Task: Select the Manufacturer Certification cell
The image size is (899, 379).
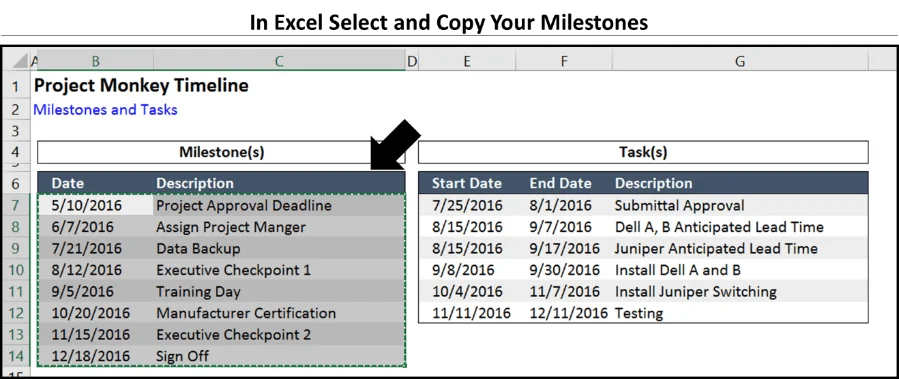Action: [x=279, y=313]
